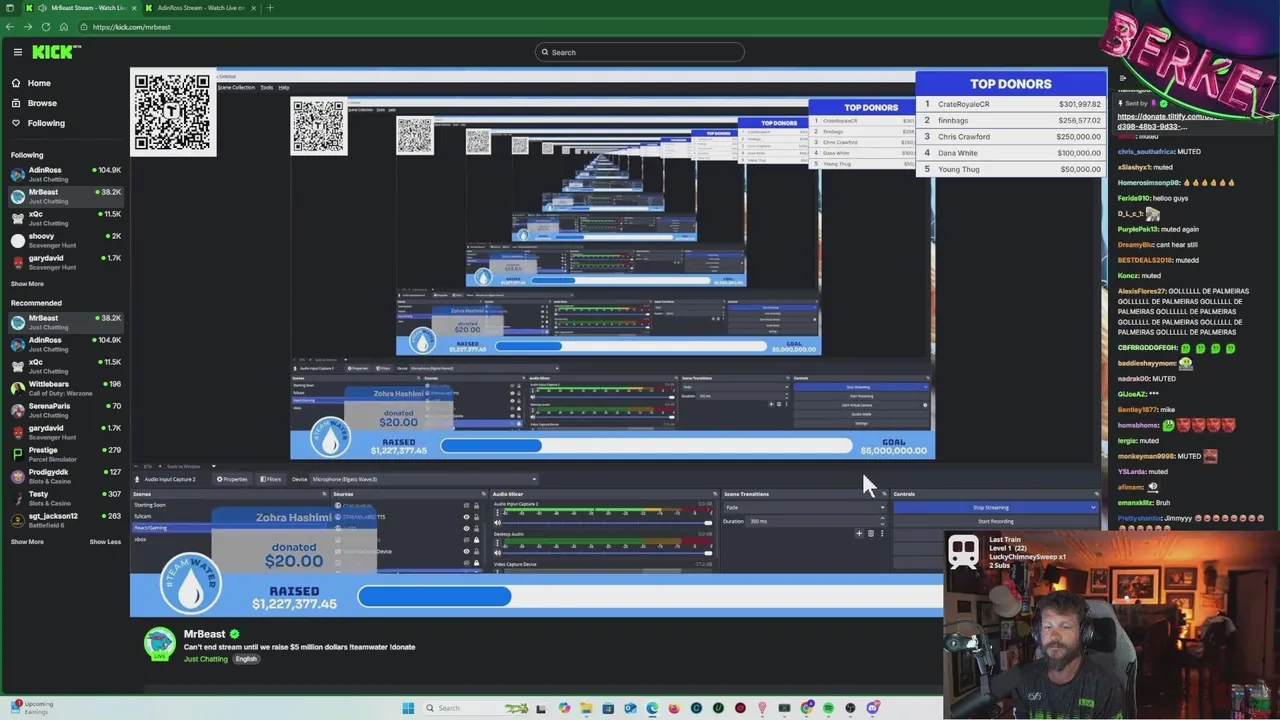Open the Device microphone dropdown in OBS
Image resolution: width=1280 pixels, height=720 pixels.
(424, 479)
